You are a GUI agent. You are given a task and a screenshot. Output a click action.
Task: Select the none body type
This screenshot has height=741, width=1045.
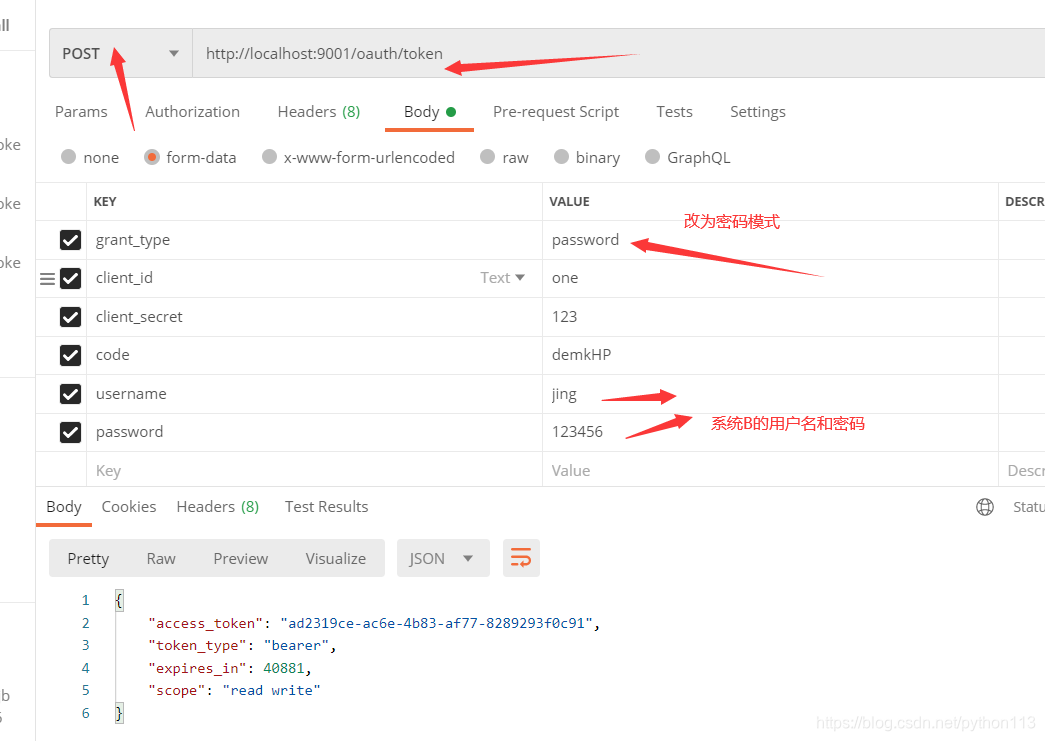[x=68, y=157]
